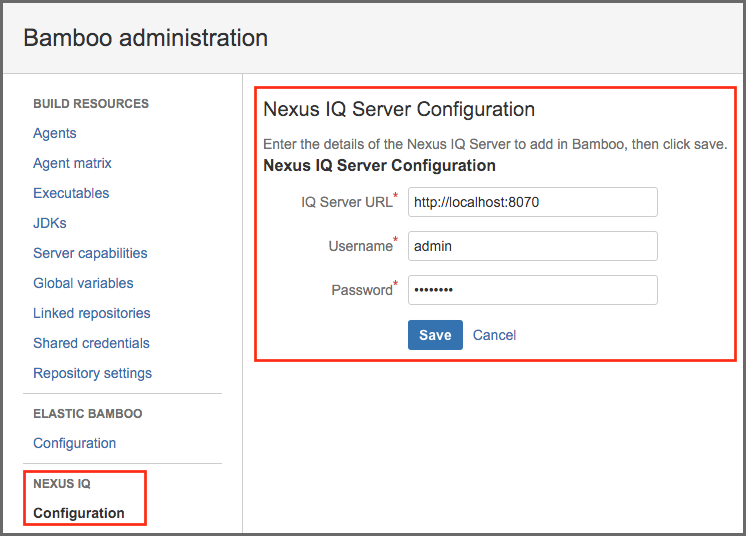Click the Password field label
The image size is (746, 536).
click(x=361, y=290)
